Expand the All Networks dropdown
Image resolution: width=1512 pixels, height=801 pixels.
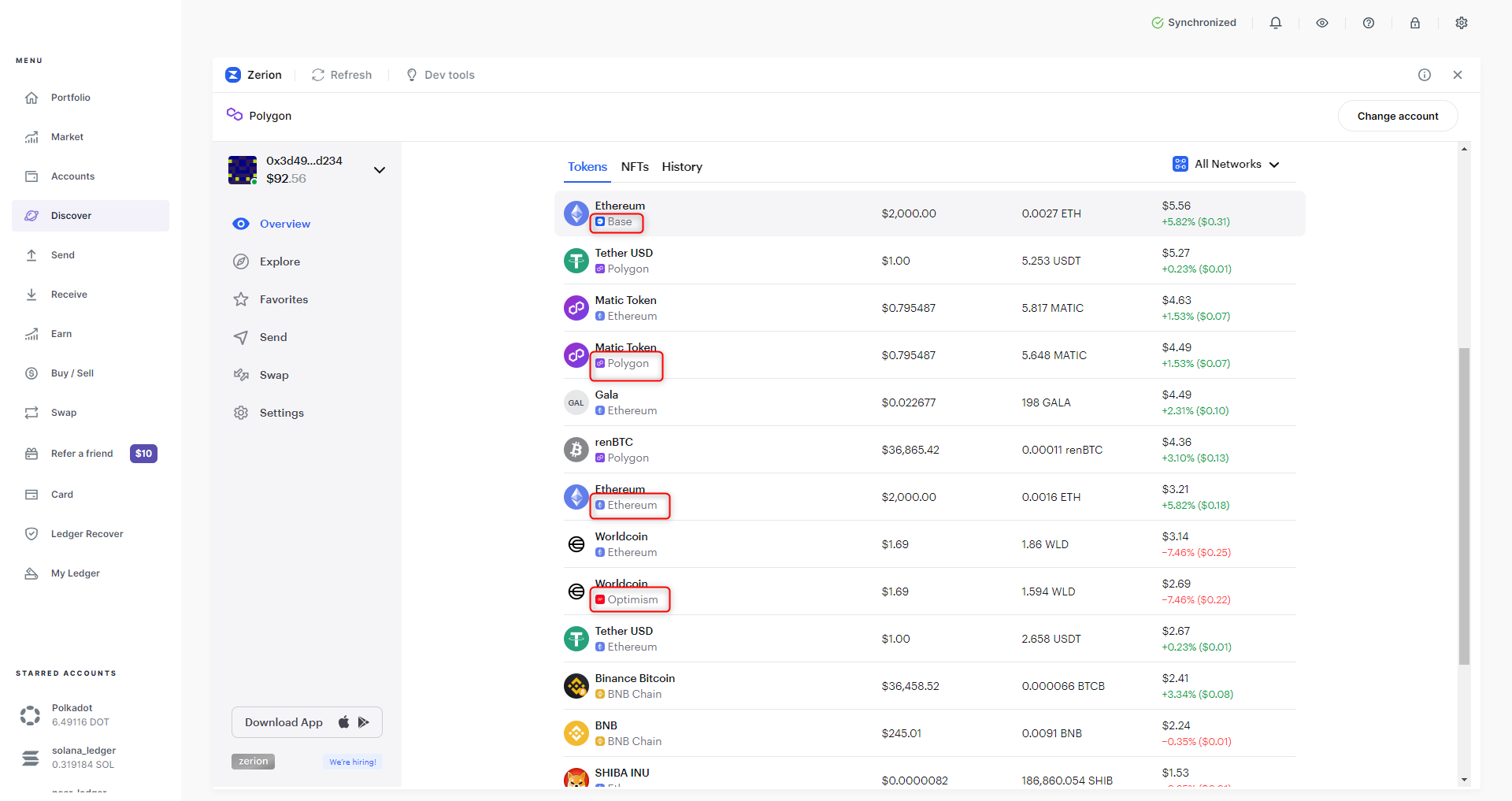point(1226,164)
